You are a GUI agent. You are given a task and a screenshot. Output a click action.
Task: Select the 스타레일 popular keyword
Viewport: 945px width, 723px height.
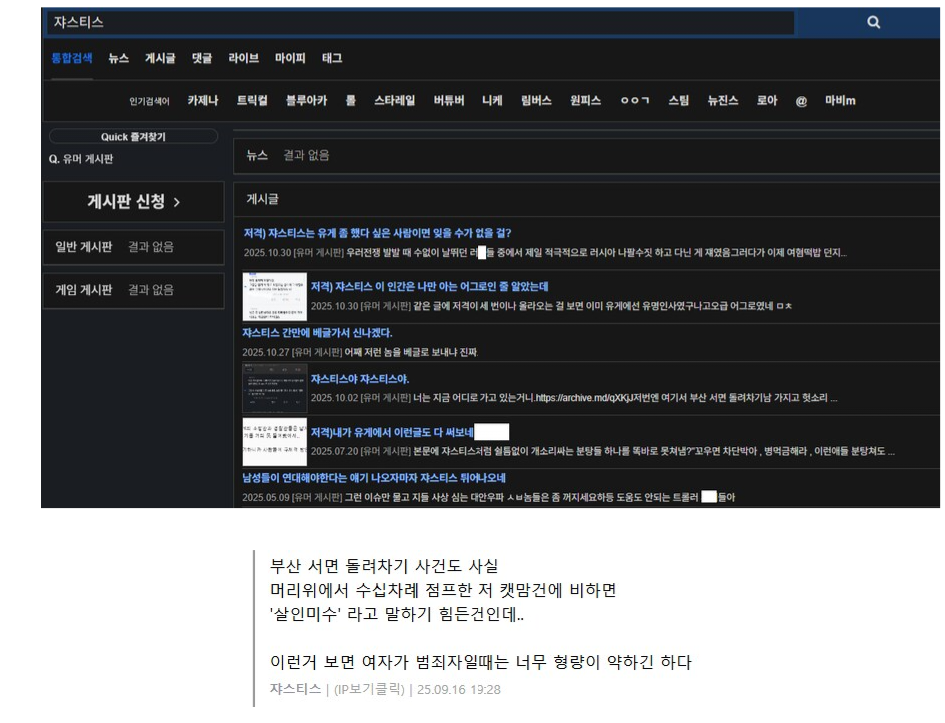point(394,101)
